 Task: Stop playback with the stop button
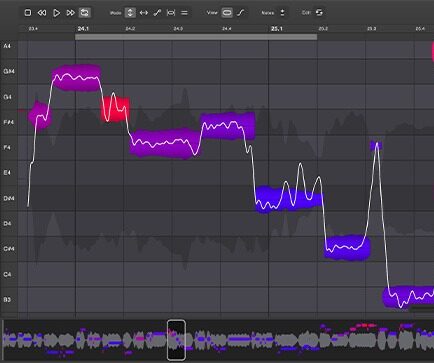pos(28,13)
